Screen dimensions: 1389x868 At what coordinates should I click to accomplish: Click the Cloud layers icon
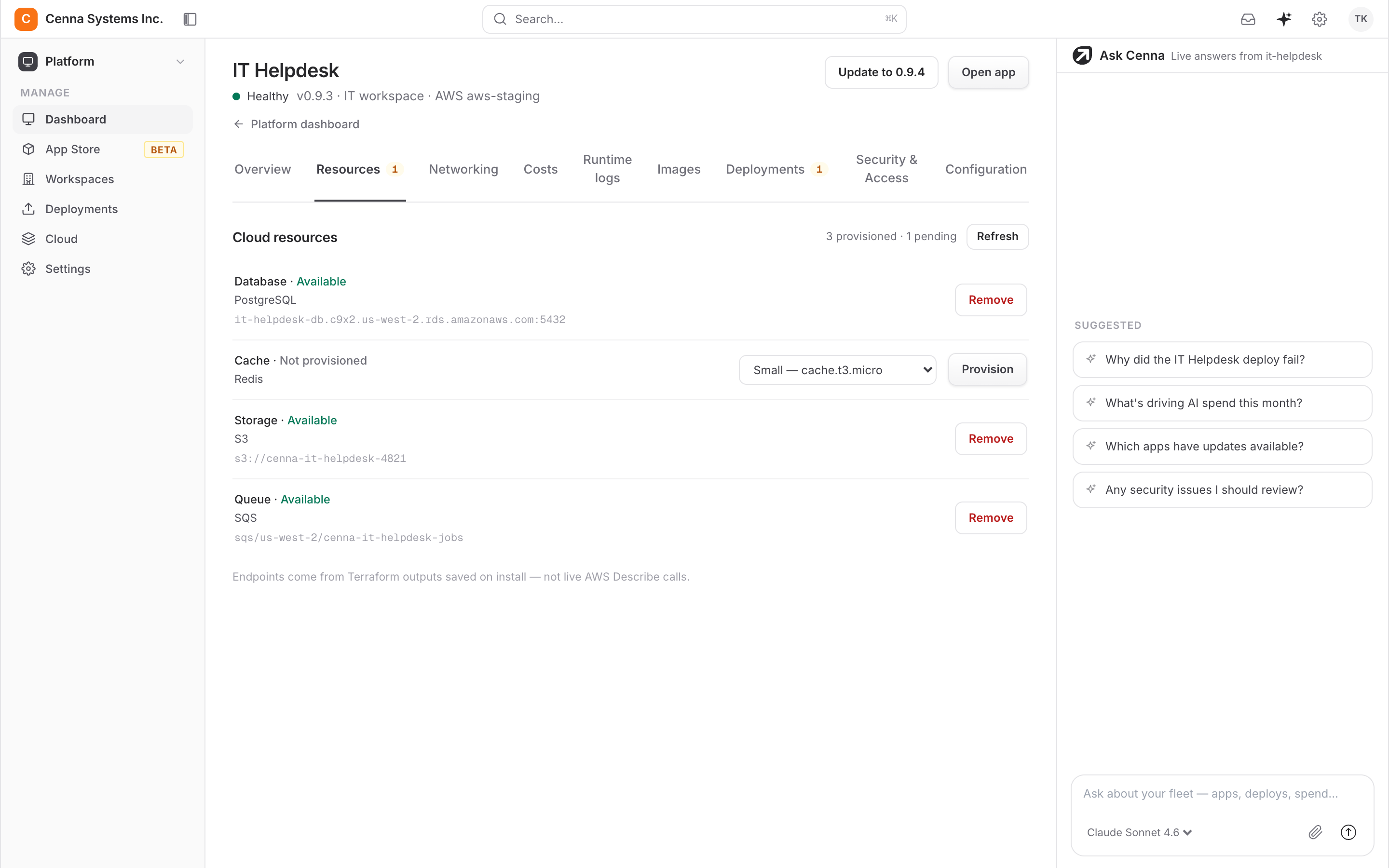tap(28, 239)
